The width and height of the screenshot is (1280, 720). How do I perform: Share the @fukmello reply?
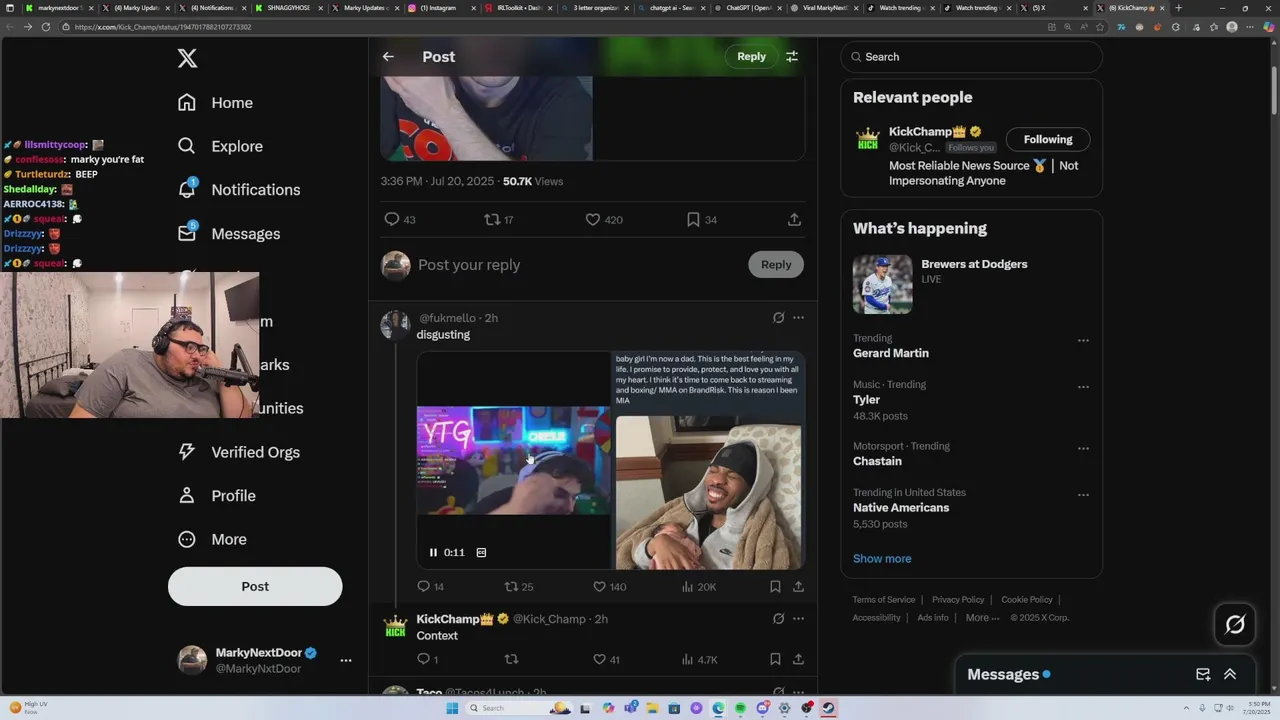coord(798,587)
